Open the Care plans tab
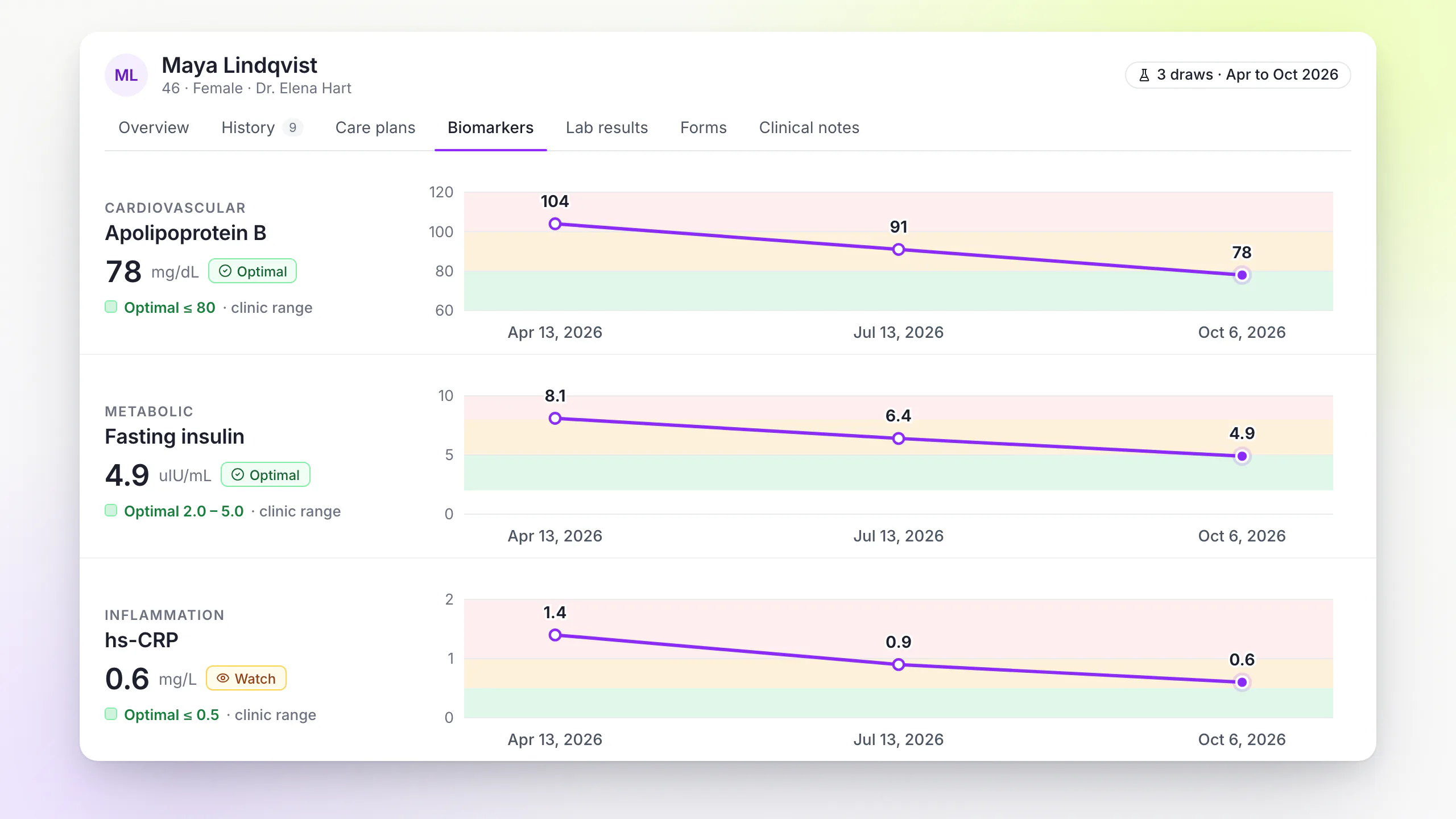Image resolution: width=1456 pixels, height=819 pixels. click(x=375, y=127)
